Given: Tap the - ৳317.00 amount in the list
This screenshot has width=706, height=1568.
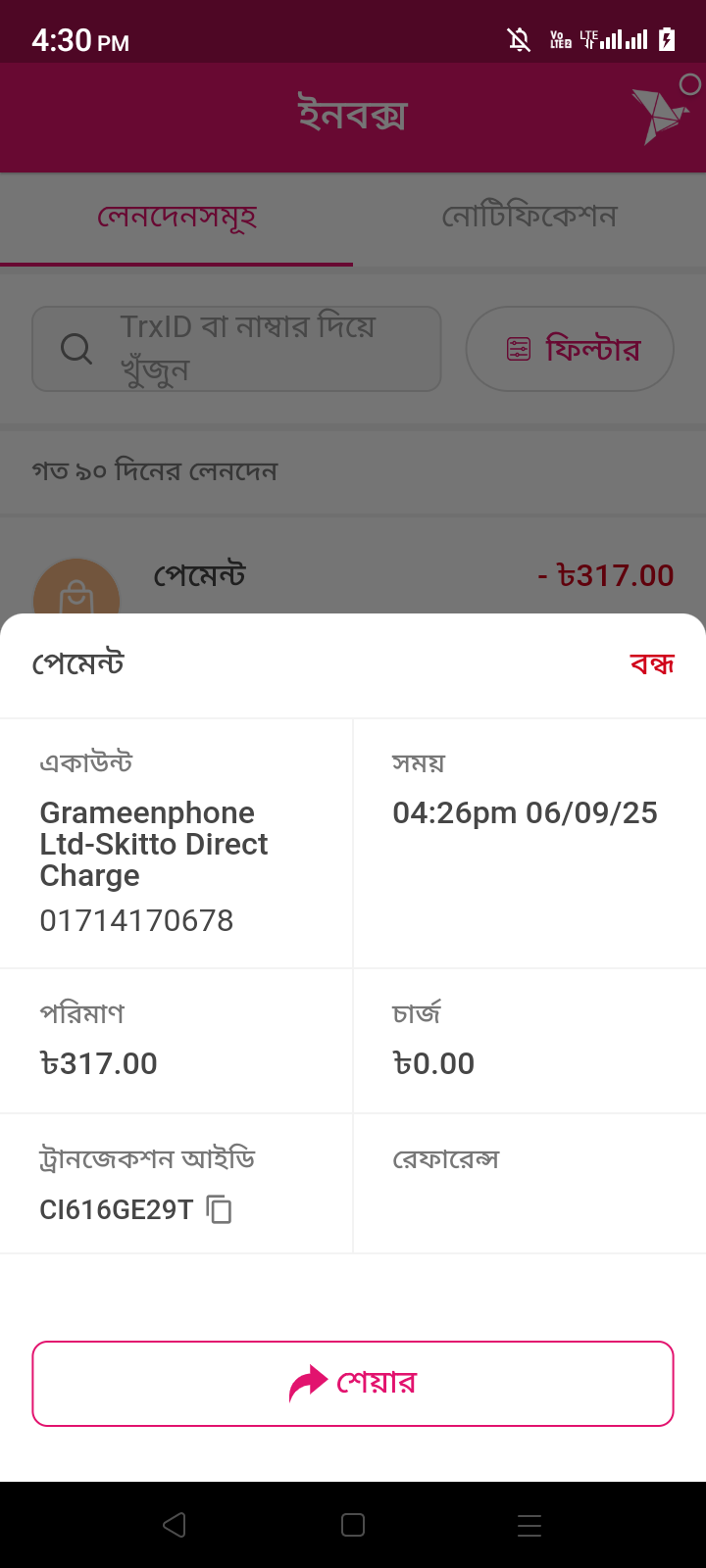Looking at the screenshot, I should [606, 575].
